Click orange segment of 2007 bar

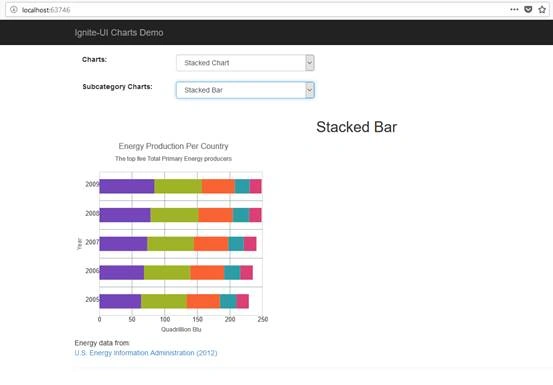tap(211, 244)
